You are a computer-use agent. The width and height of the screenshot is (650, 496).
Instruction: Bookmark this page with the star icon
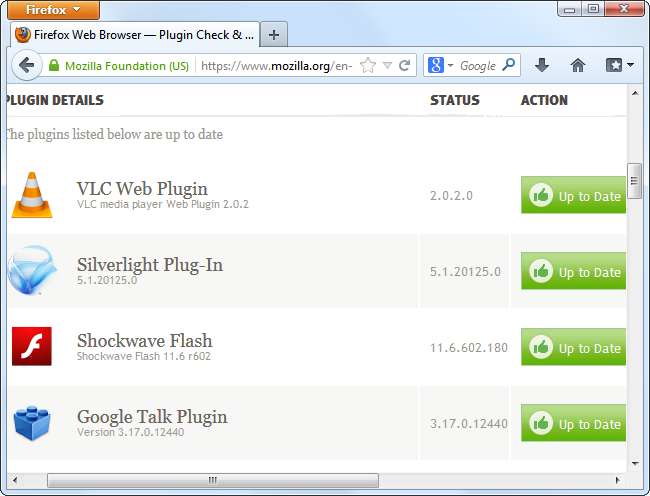[x=368, y=65]
